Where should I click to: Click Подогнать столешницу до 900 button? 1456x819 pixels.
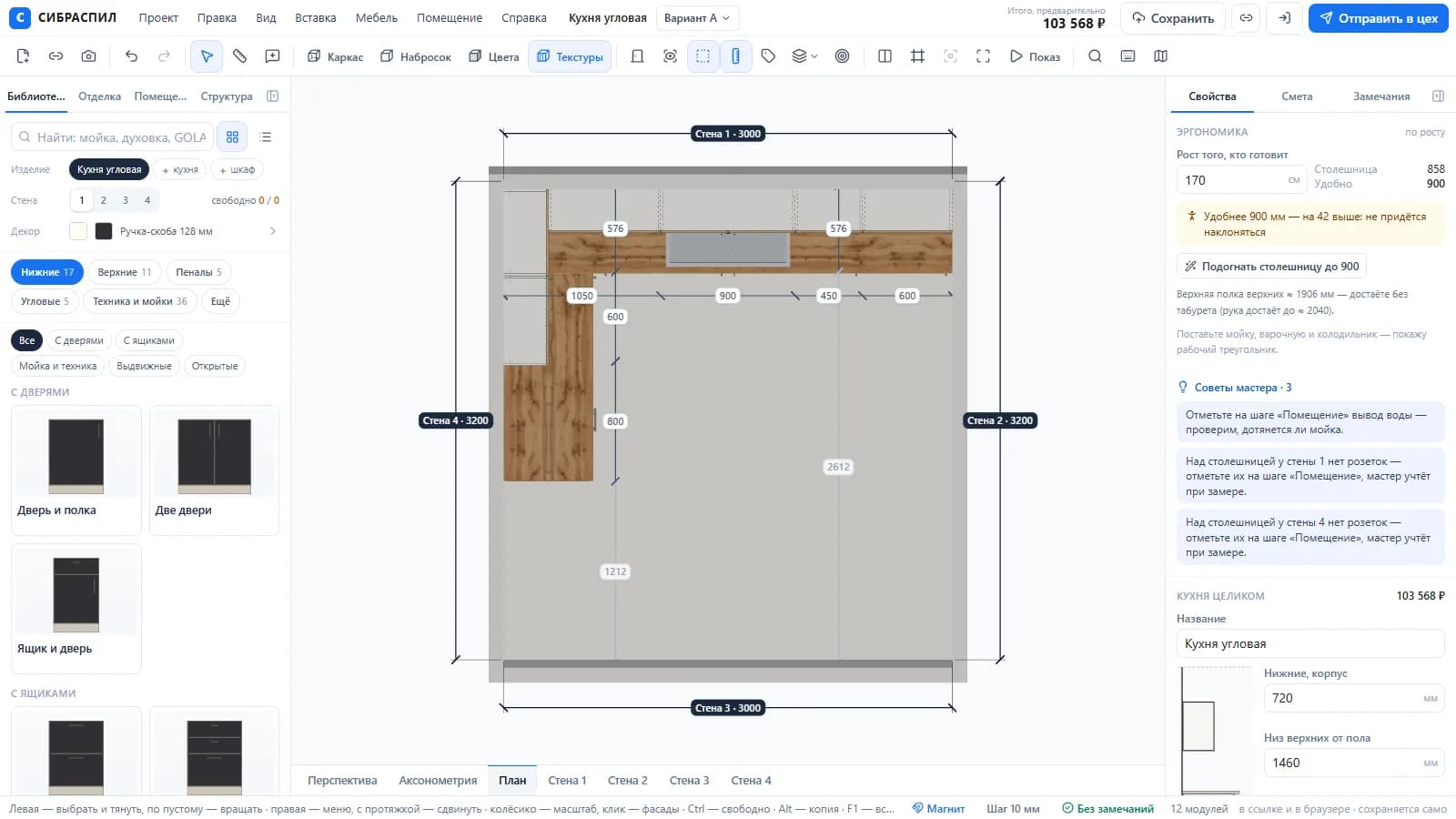coord(1271,267)
